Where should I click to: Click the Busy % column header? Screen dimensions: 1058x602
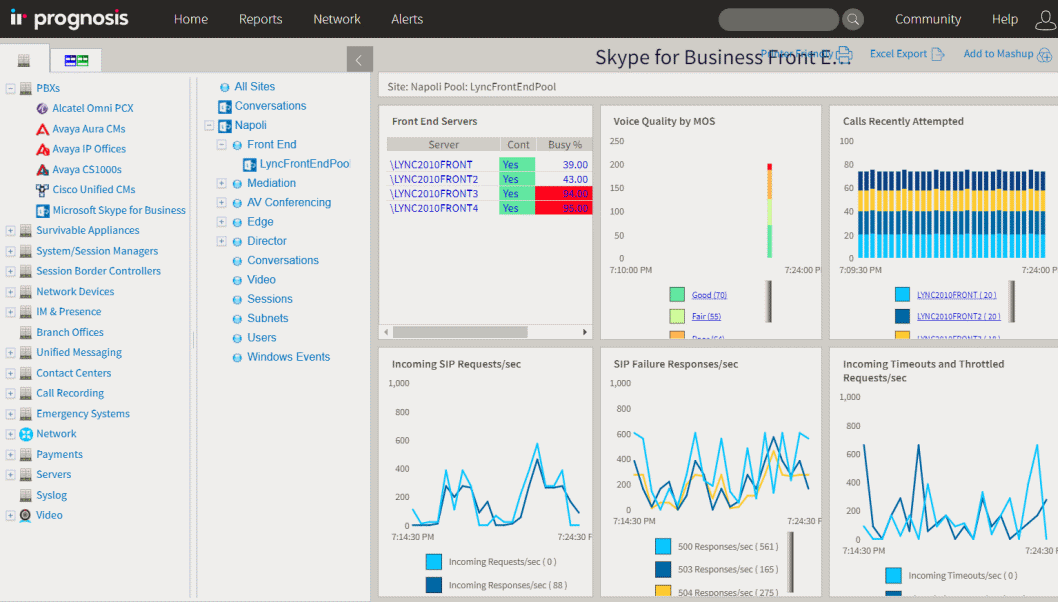pos(565,144)
